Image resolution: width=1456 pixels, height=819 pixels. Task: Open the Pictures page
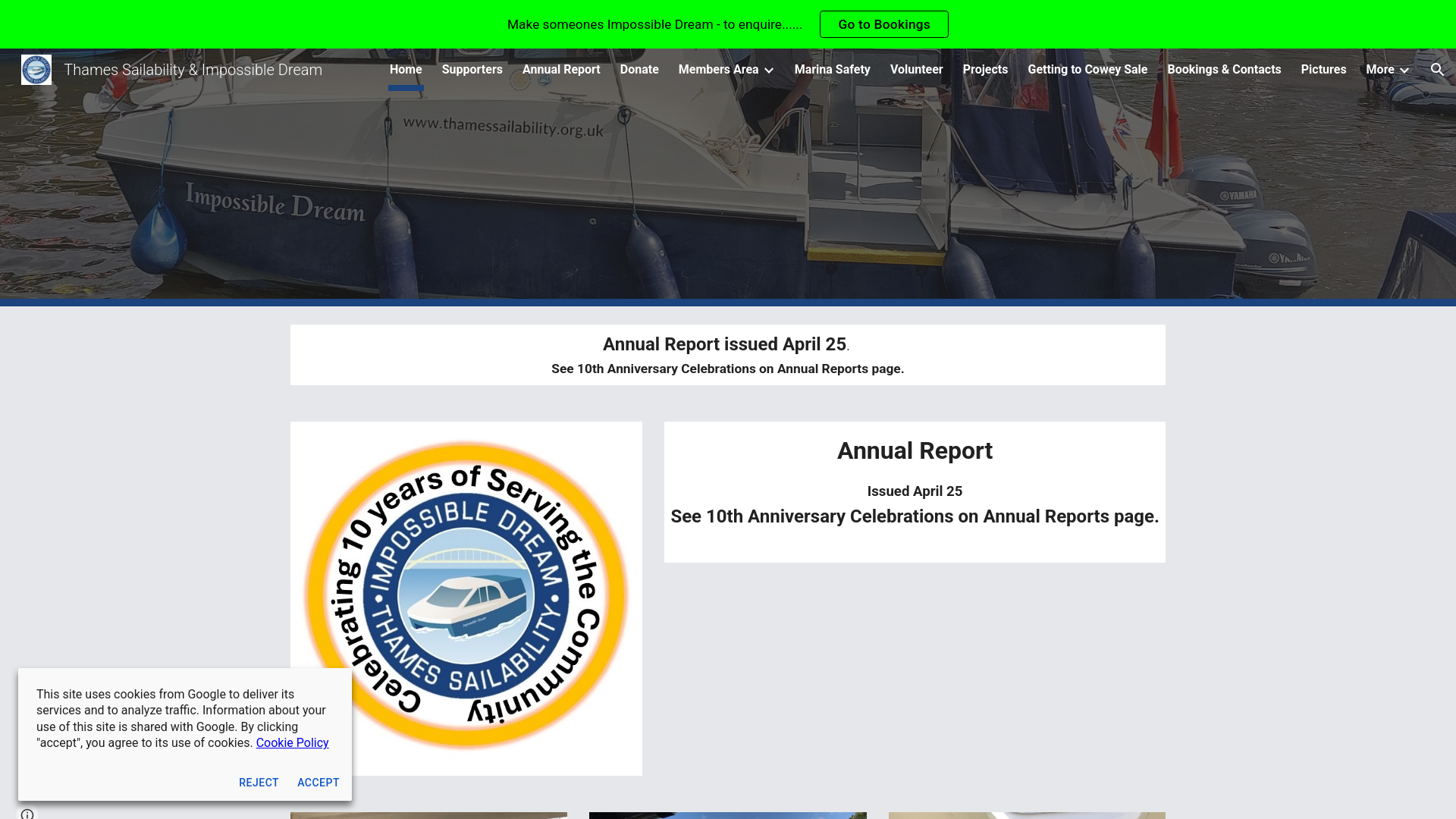coord(1323,70)
